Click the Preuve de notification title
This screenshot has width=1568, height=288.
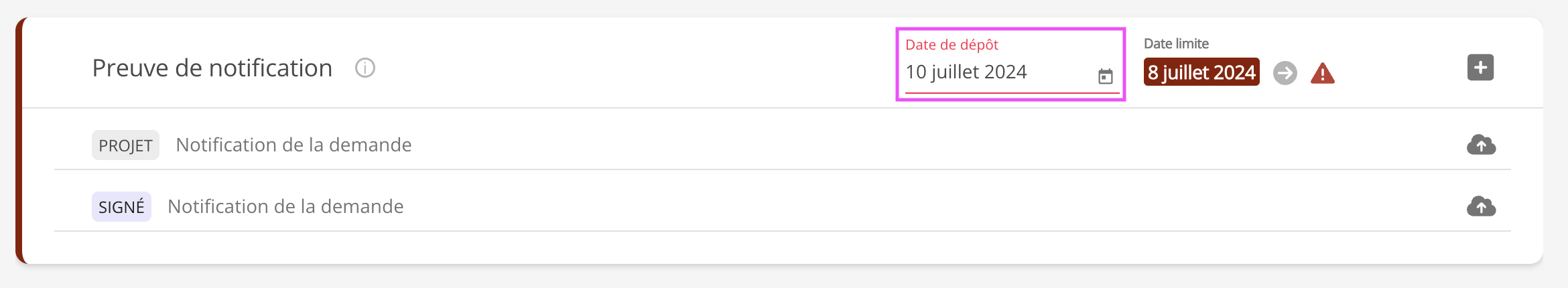[x=212, y=68]
